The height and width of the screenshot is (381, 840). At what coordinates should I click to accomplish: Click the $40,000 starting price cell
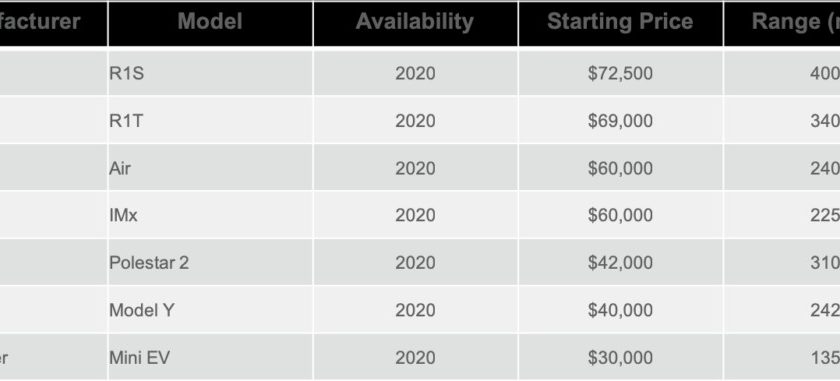pyautogui.click(x=620, y=310)
